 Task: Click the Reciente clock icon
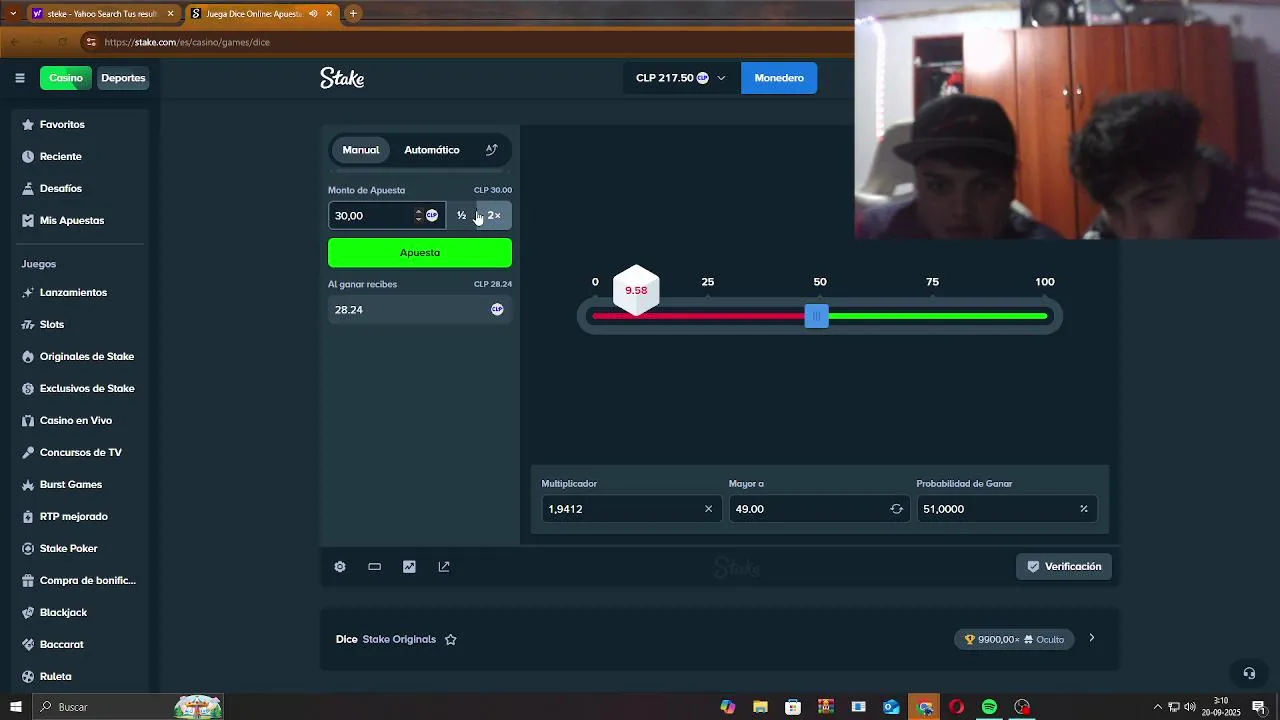(x=28, y=157)
